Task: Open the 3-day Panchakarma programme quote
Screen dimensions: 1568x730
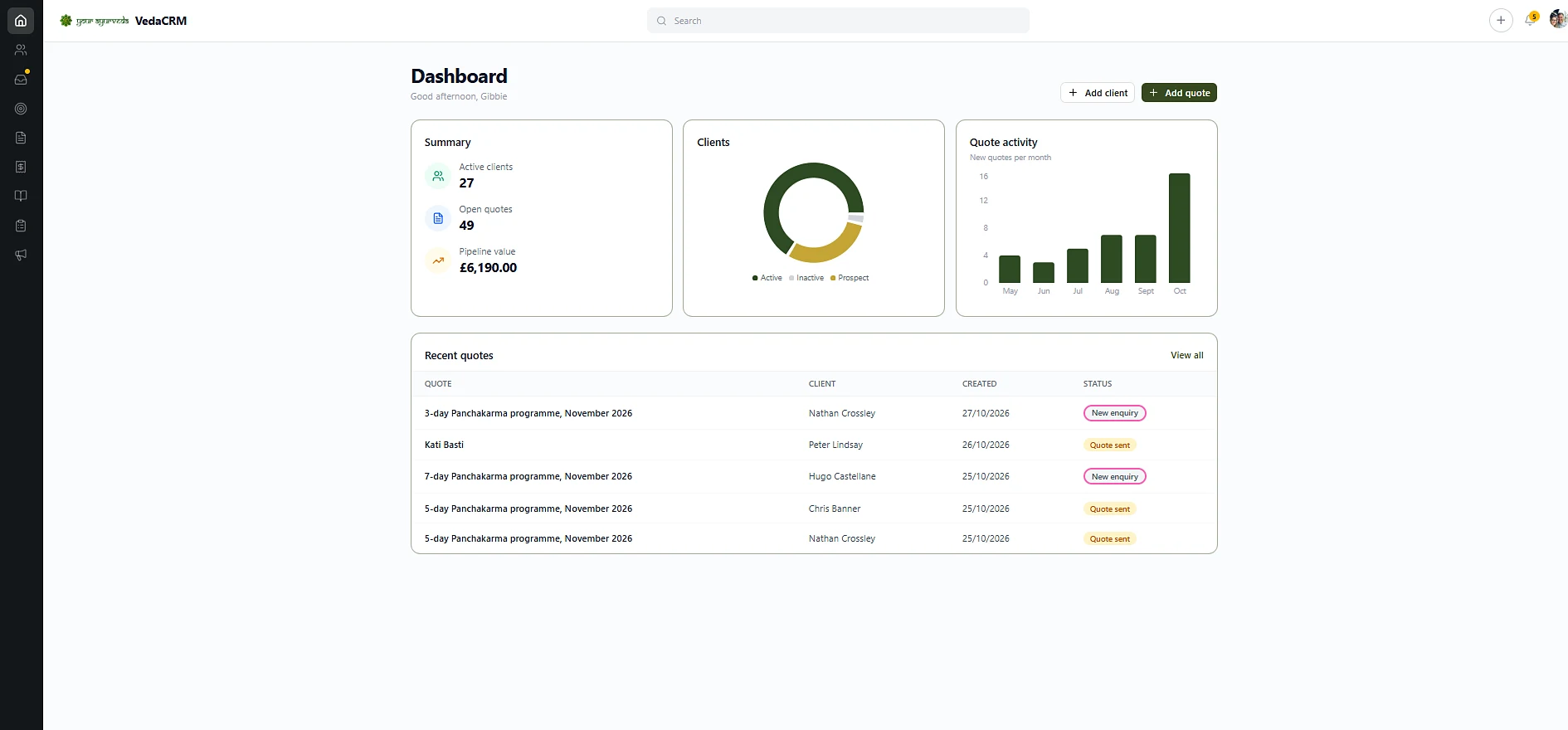Action: point(528,413)
